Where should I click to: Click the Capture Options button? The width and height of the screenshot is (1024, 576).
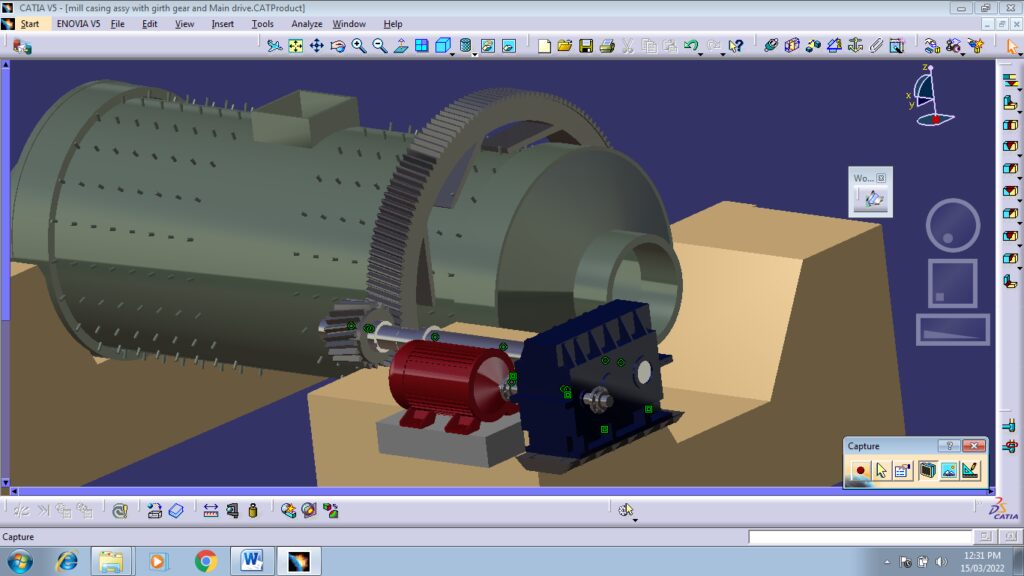tap(902, 470)
